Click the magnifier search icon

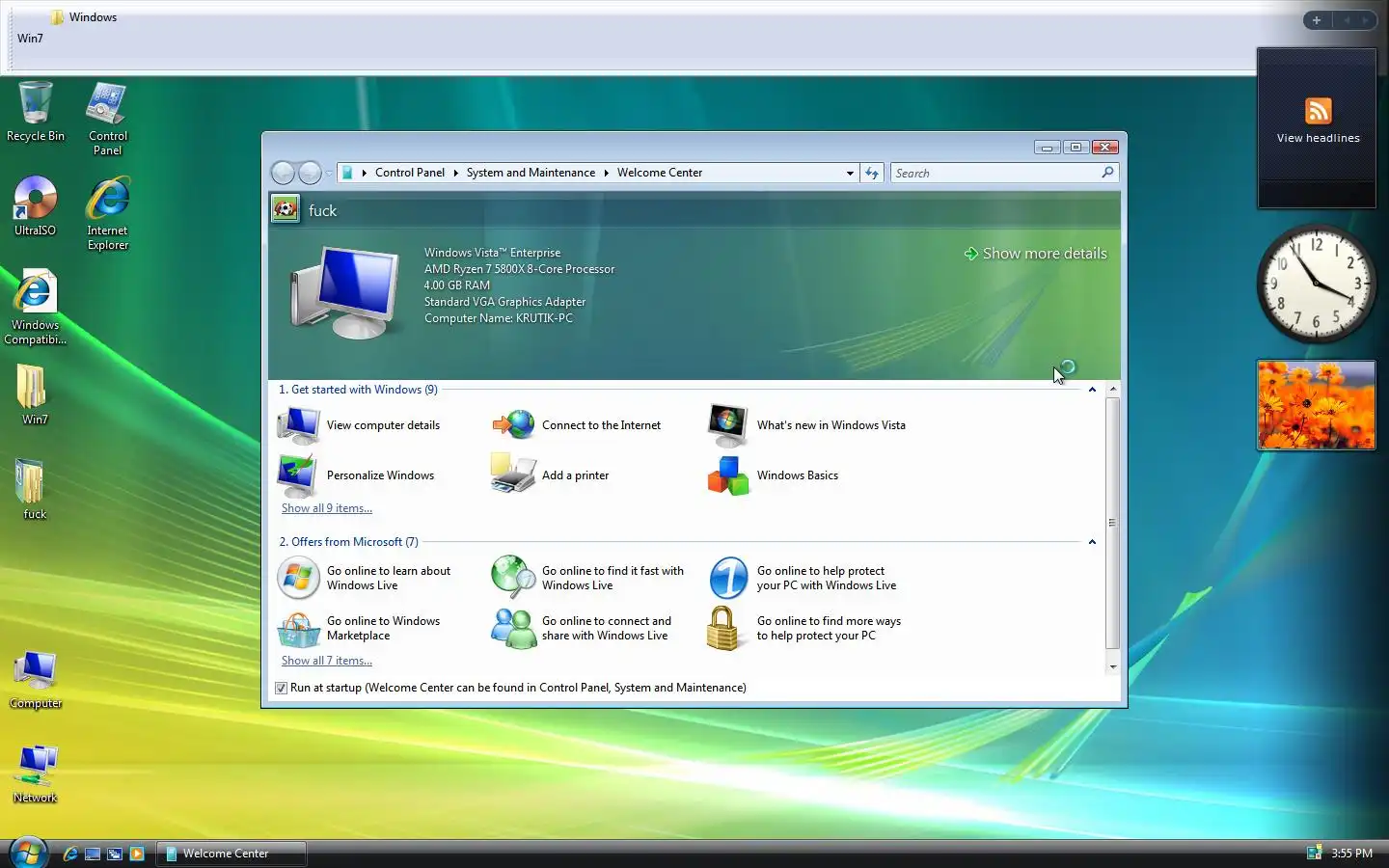pos(1107,173)
